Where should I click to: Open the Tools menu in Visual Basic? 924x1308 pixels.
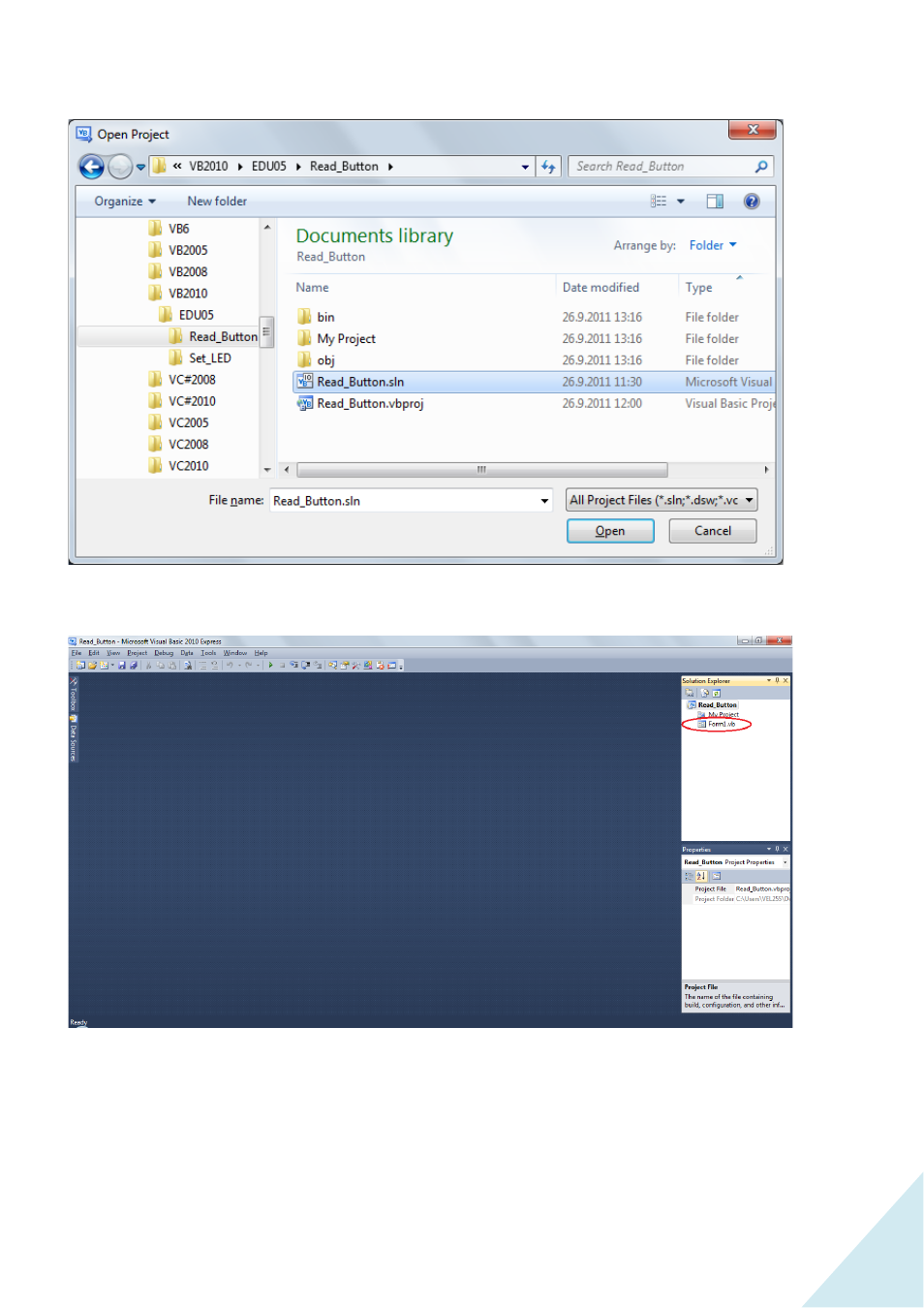click(x=208, y=653)
